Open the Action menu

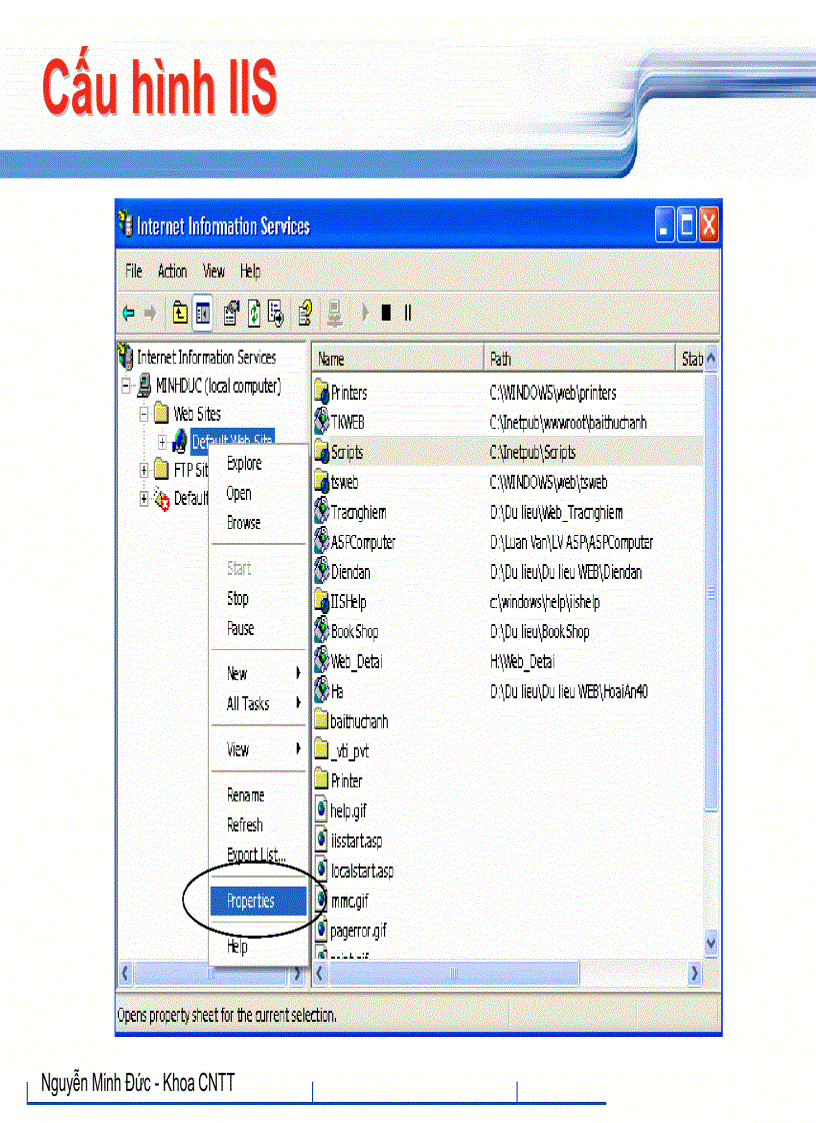tap(172, 271)
